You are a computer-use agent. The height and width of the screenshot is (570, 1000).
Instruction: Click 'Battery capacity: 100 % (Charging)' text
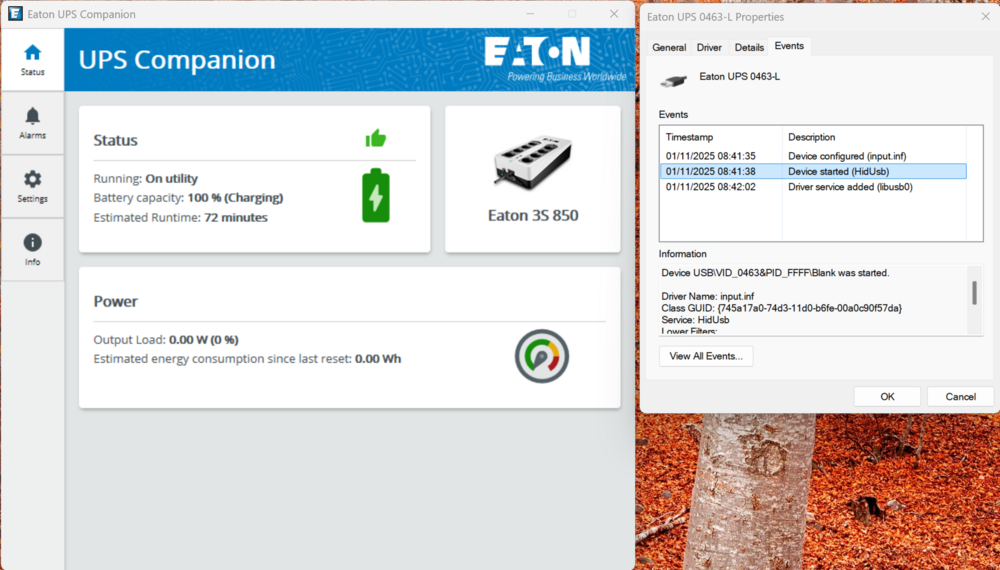188,198
